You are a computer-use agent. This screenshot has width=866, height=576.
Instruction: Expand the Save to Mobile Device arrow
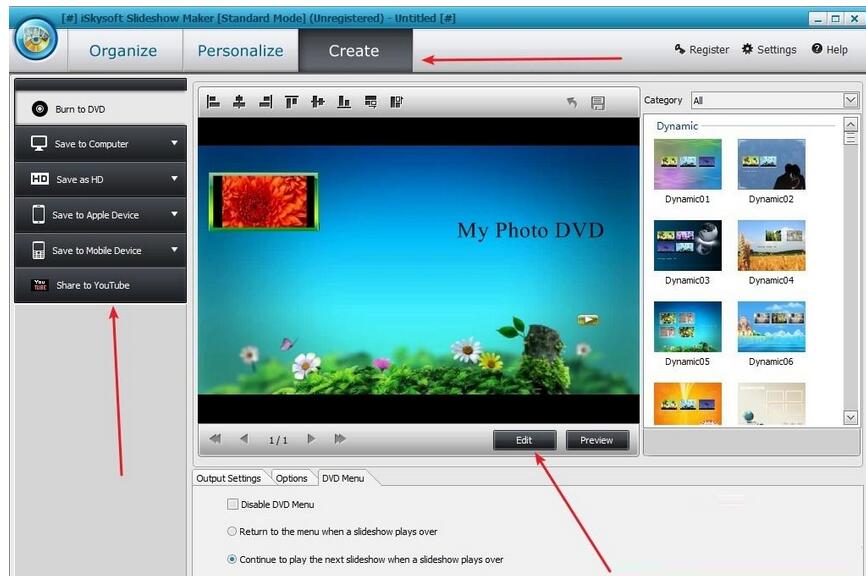(175, 250)
